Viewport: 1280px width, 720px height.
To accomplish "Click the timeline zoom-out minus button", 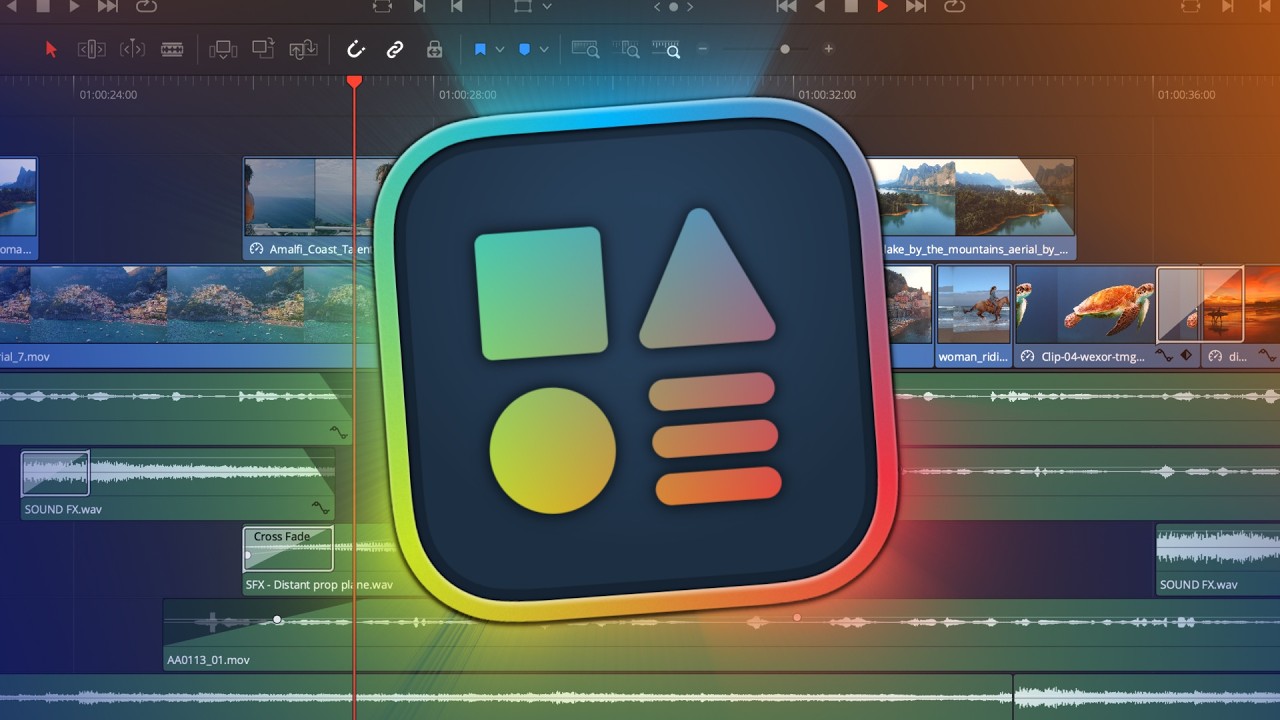I will tap(703, 49).
